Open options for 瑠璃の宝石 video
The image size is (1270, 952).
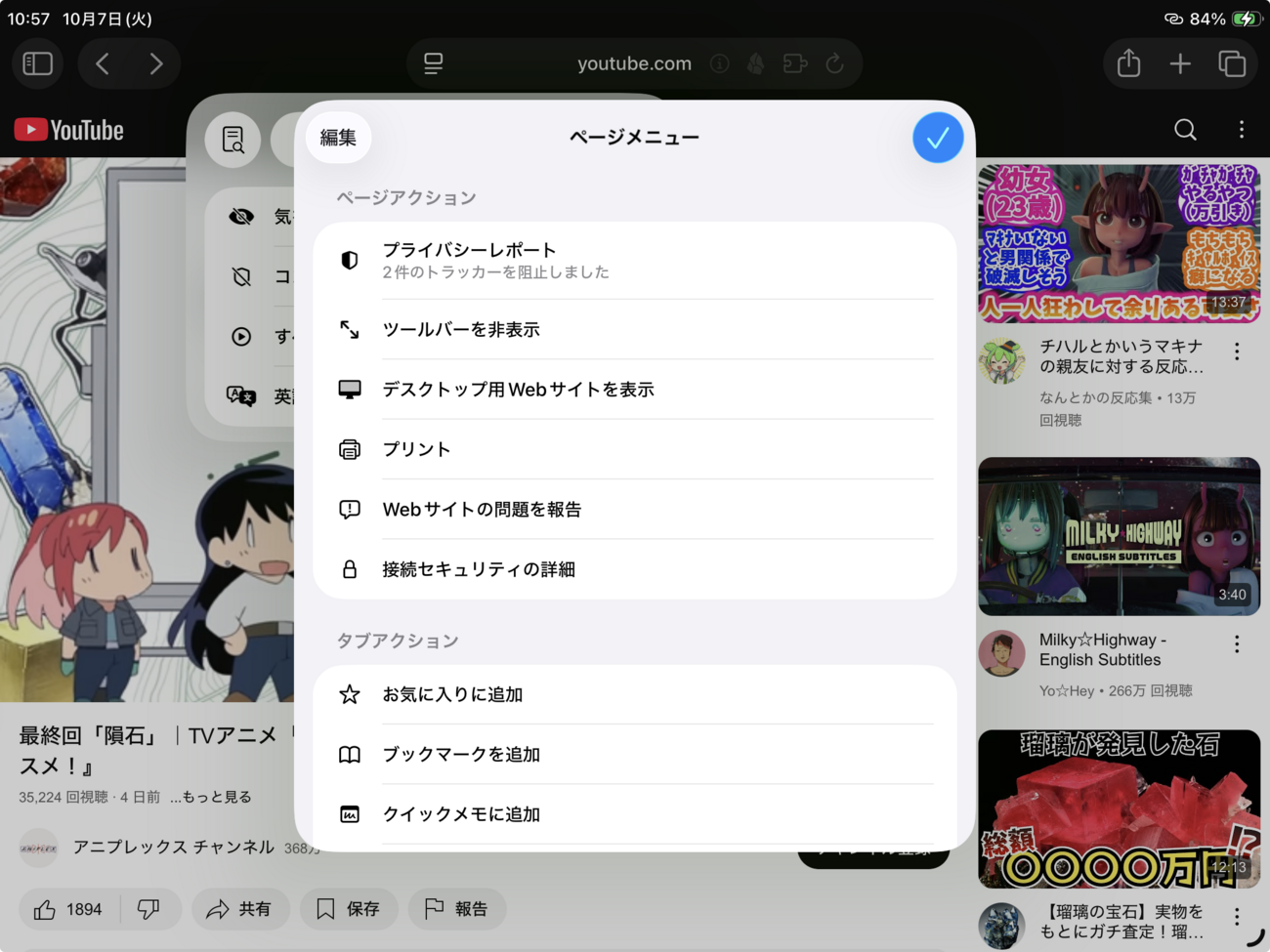click(1237, 917)
